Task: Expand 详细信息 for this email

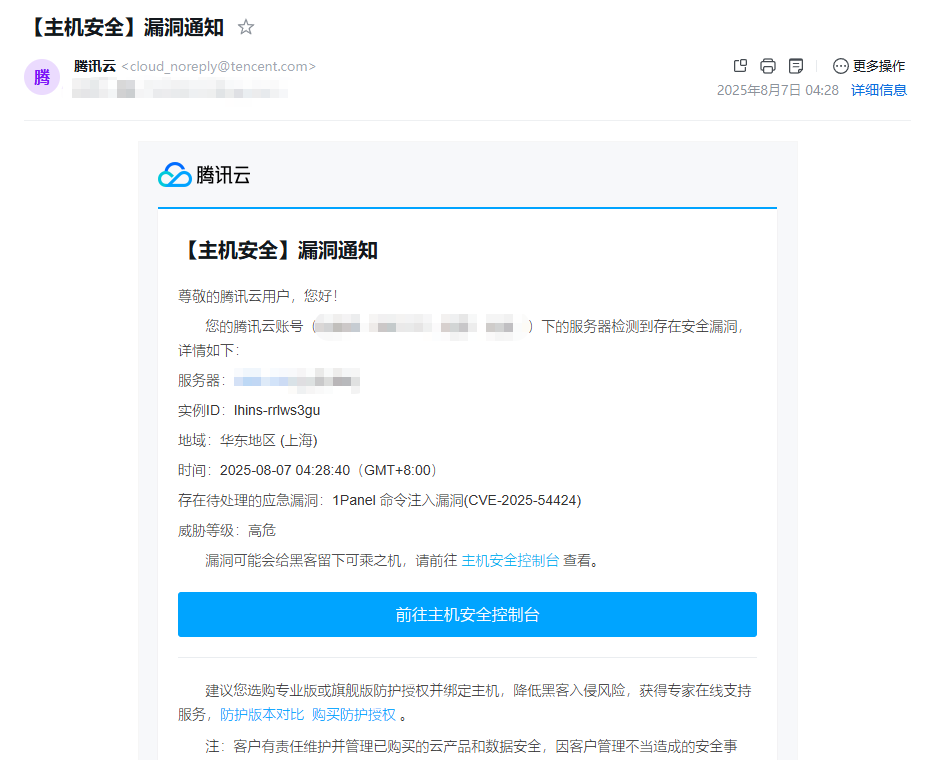Action: click(878, 90)
